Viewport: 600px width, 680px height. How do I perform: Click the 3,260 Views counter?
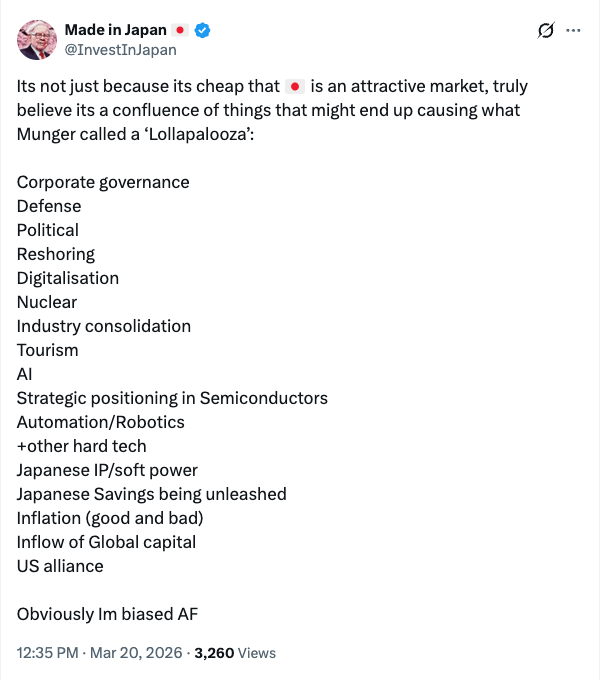tap(234, 652)
